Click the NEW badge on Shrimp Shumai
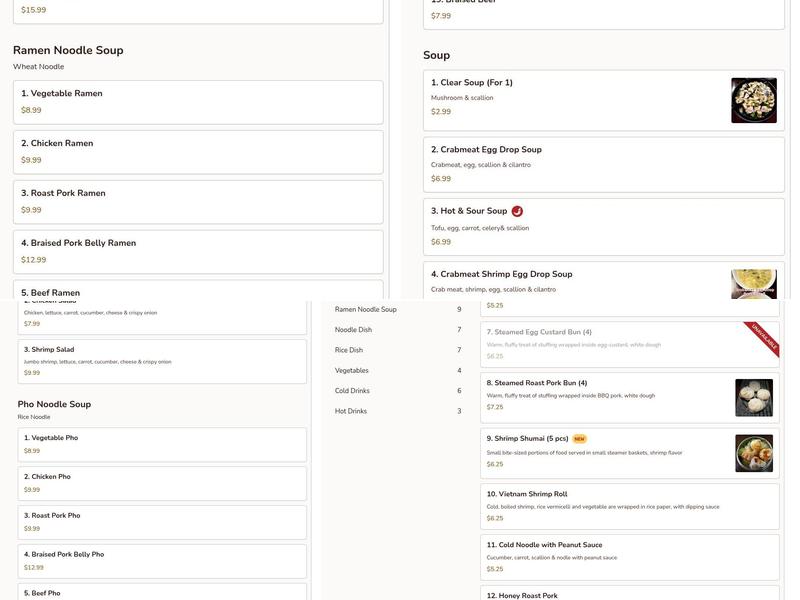Image resolution: width=800 pixels, height=600 pixels. pos(579,439)
